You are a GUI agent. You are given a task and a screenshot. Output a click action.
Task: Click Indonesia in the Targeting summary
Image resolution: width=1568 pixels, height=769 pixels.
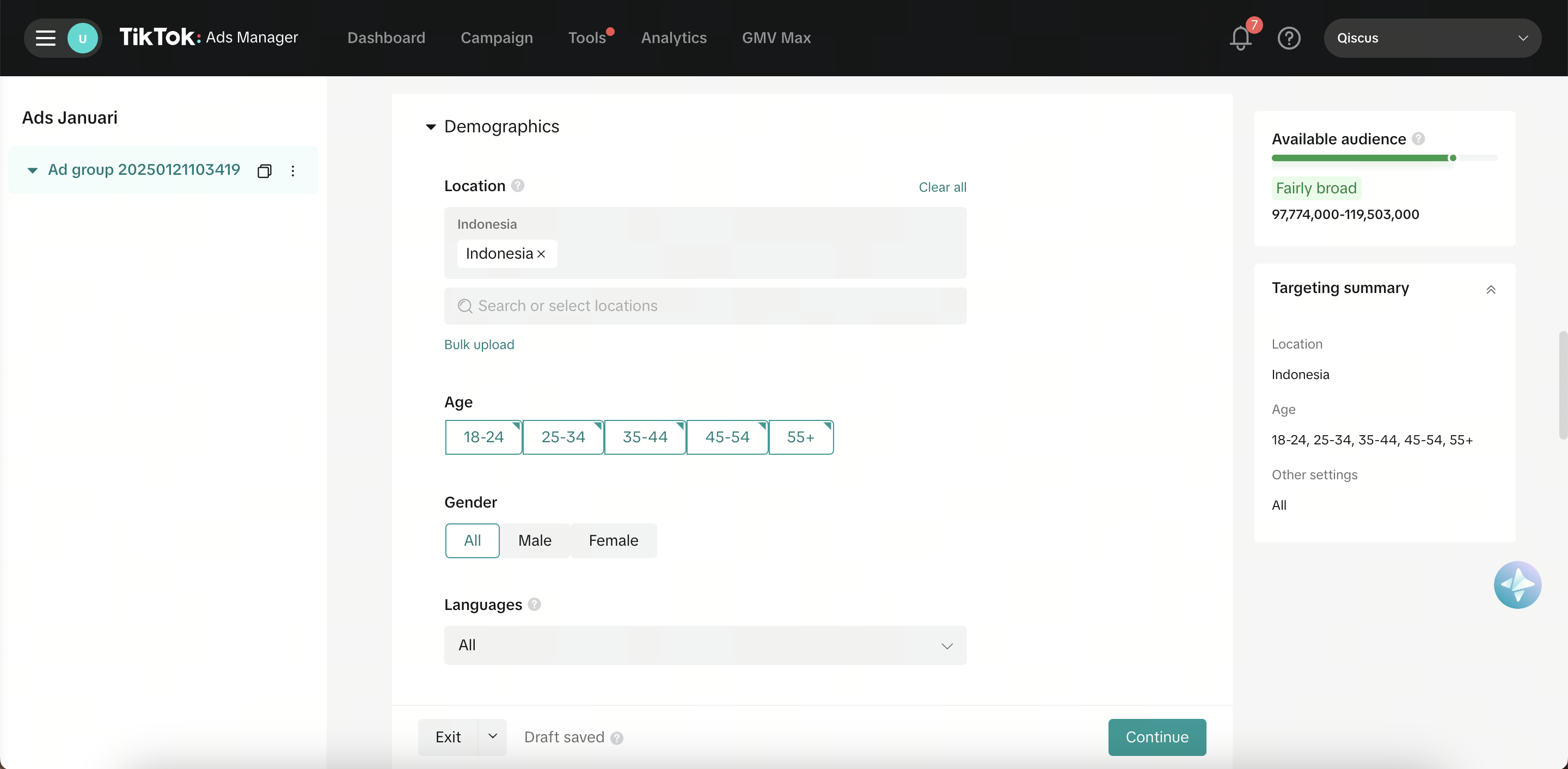click(1300, 375)
